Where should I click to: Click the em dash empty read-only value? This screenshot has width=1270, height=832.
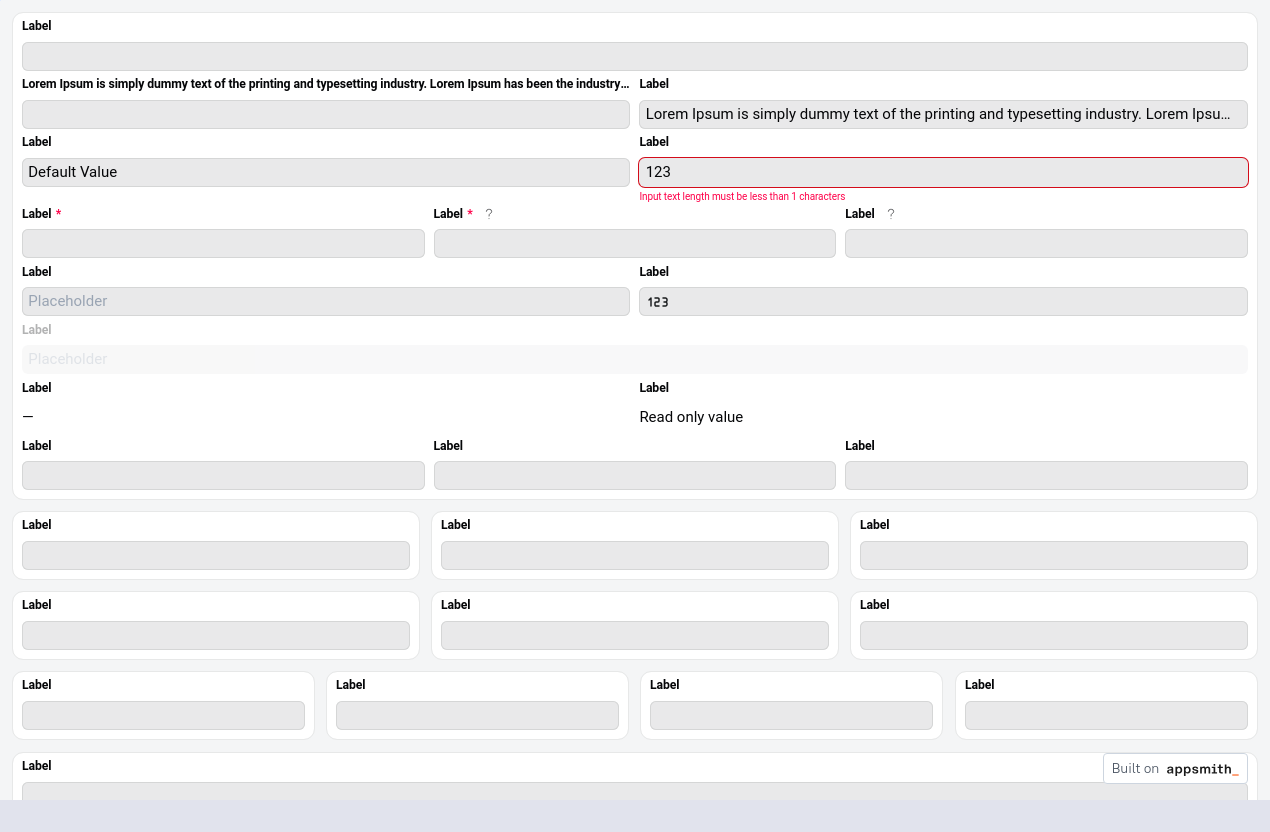[28, 417]
